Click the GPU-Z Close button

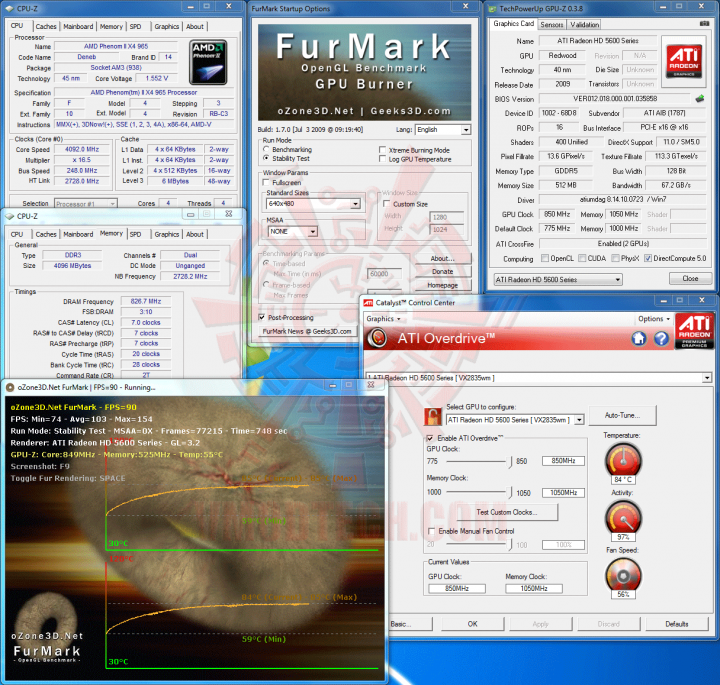(x=690, y=279)
